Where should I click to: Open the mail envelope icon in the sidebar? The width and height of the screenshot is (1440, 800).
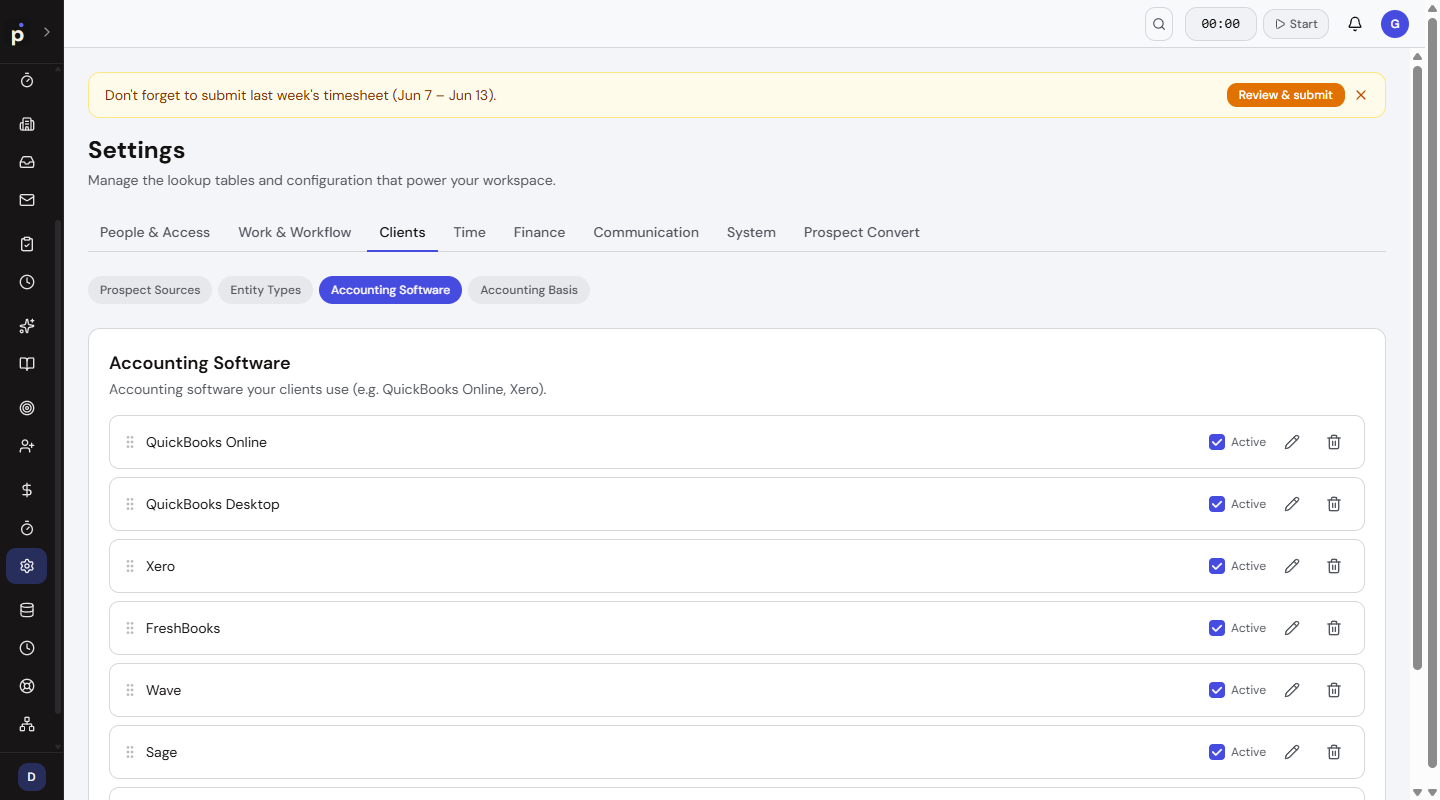27,200
